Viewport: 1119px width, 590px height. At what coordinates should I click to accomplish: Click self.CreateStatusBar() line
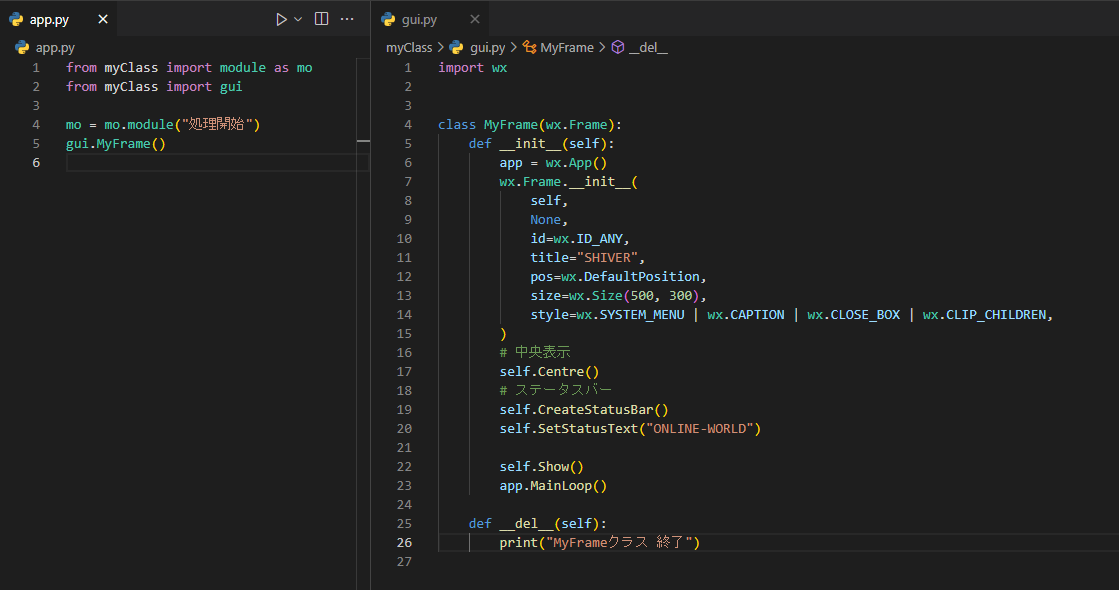[x=584, y=410]
